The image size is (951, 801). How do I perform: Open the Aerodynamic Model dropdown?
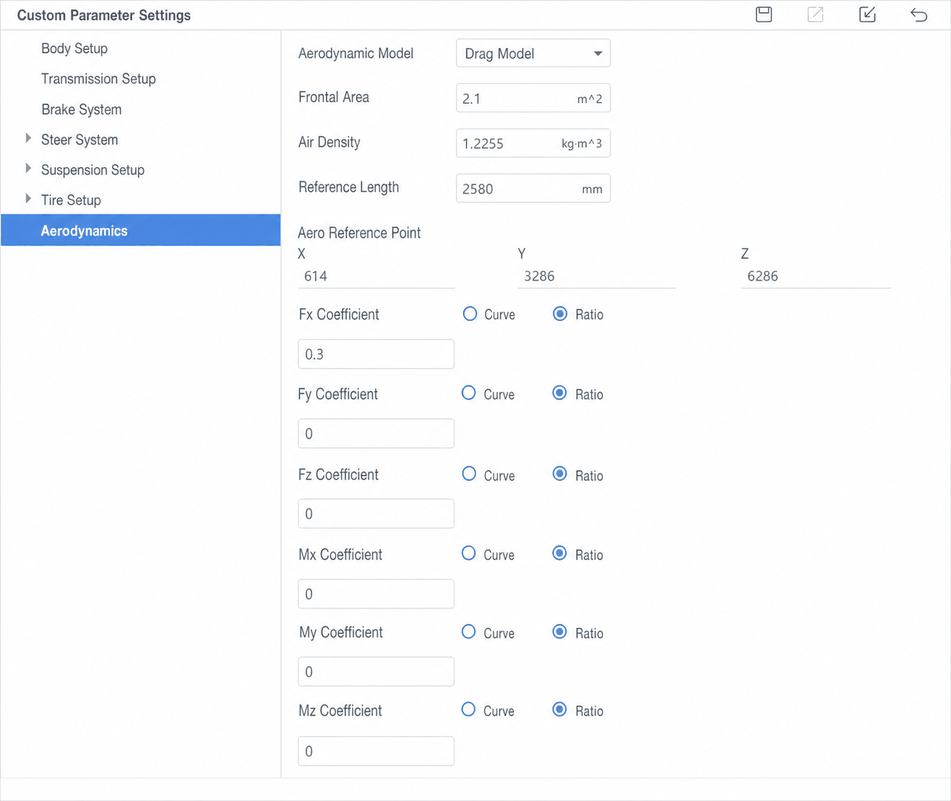(533, 53)
